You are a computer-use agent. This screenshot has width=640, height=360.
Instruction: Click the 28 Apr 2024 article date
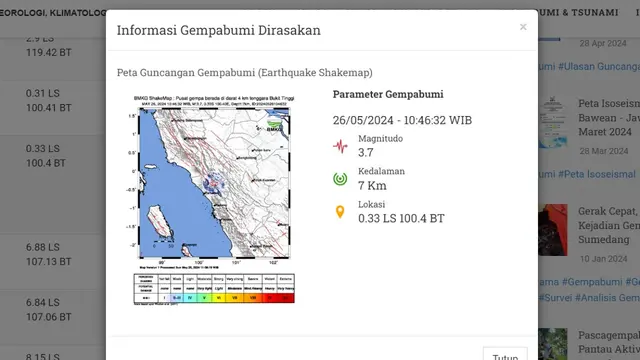603,43
